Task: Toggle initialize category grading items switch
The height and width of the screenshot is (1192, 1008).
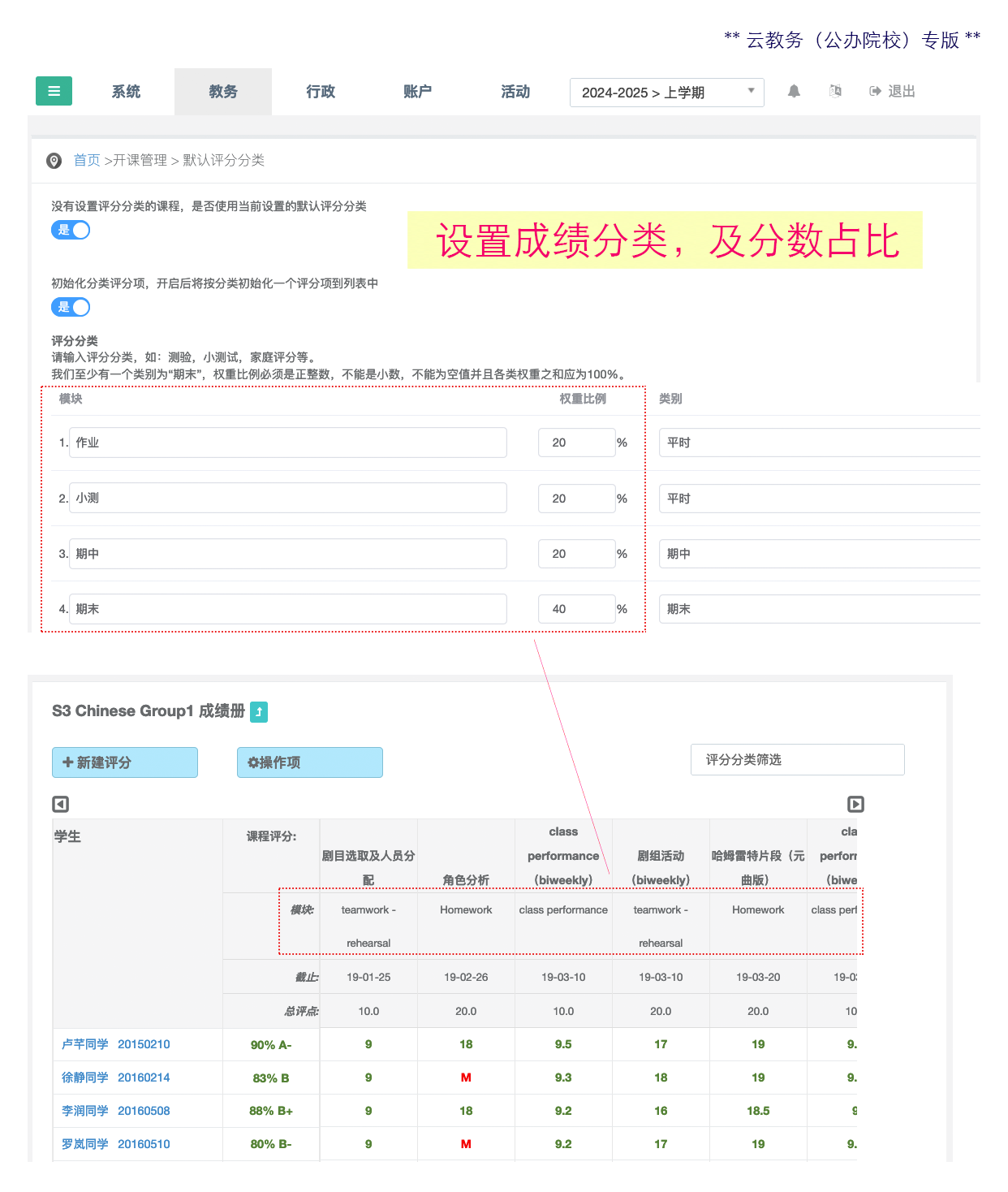Action: point(71,307)
